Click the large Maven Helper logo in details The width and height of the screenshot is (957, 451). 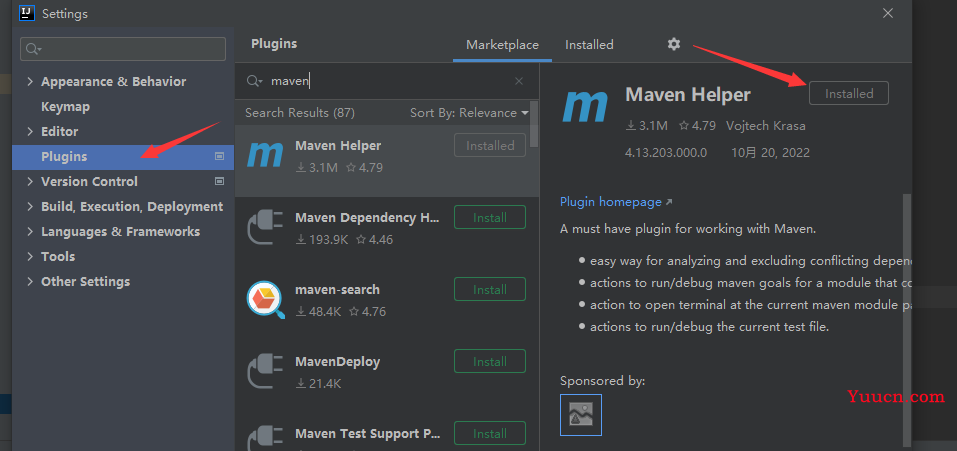(585, 107)
